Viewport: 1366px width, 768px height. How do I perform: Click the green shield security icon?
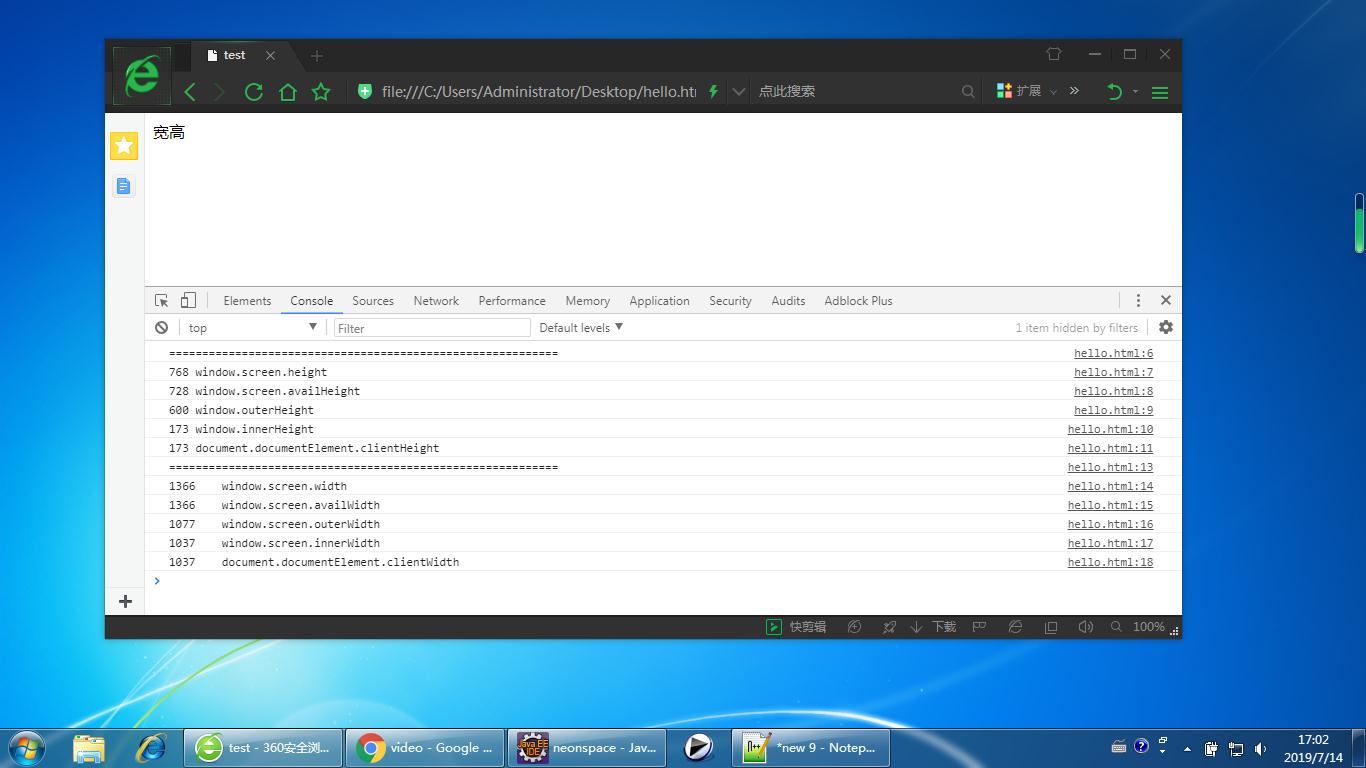pyautogui.click(x=365, y=91)
